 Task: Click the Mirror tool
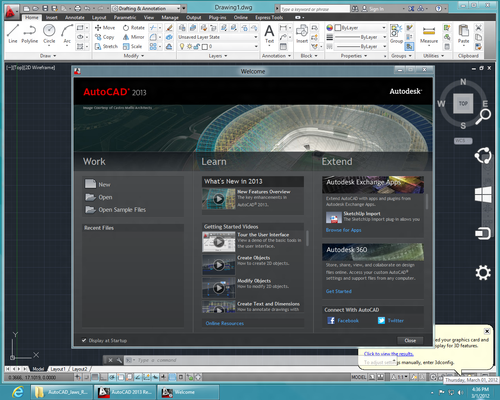tap(133, 37)
